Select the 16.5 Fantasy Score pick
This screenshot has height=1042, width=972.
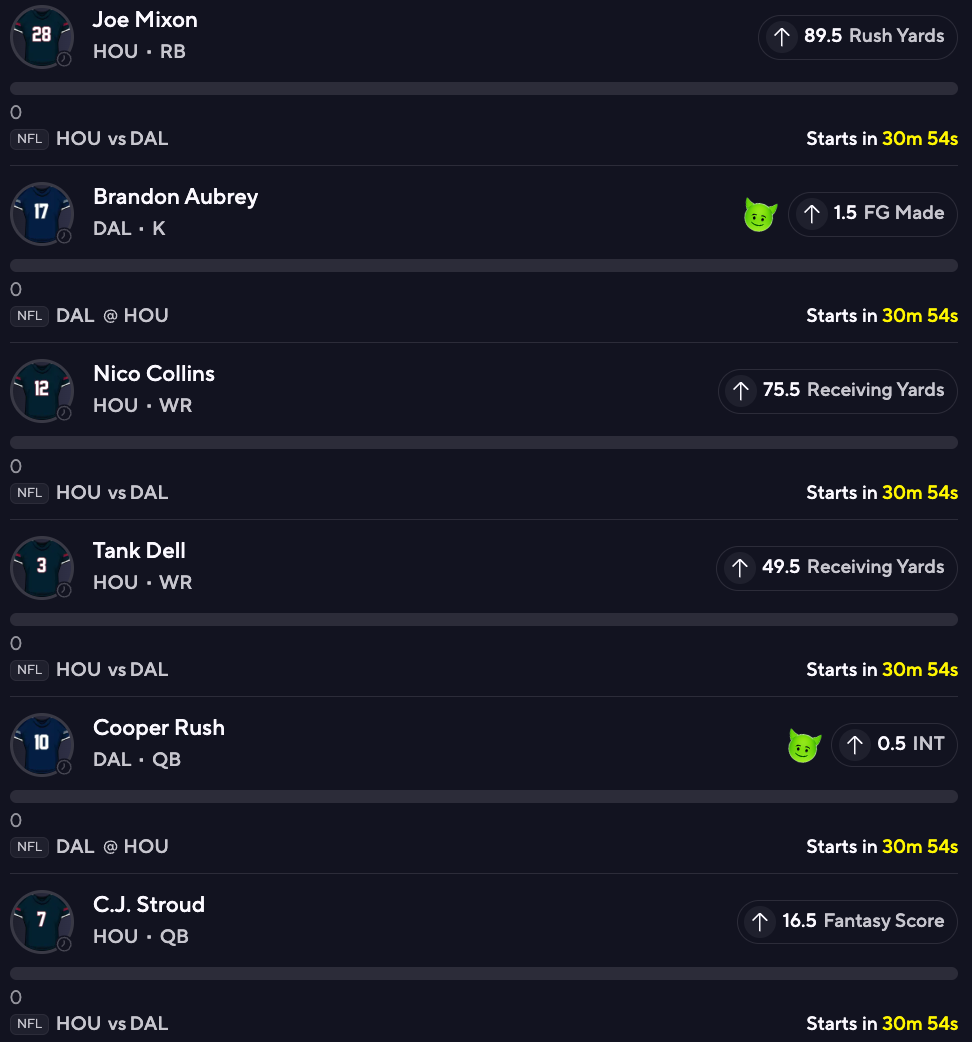pyautogui.click(x=847, y=922)
